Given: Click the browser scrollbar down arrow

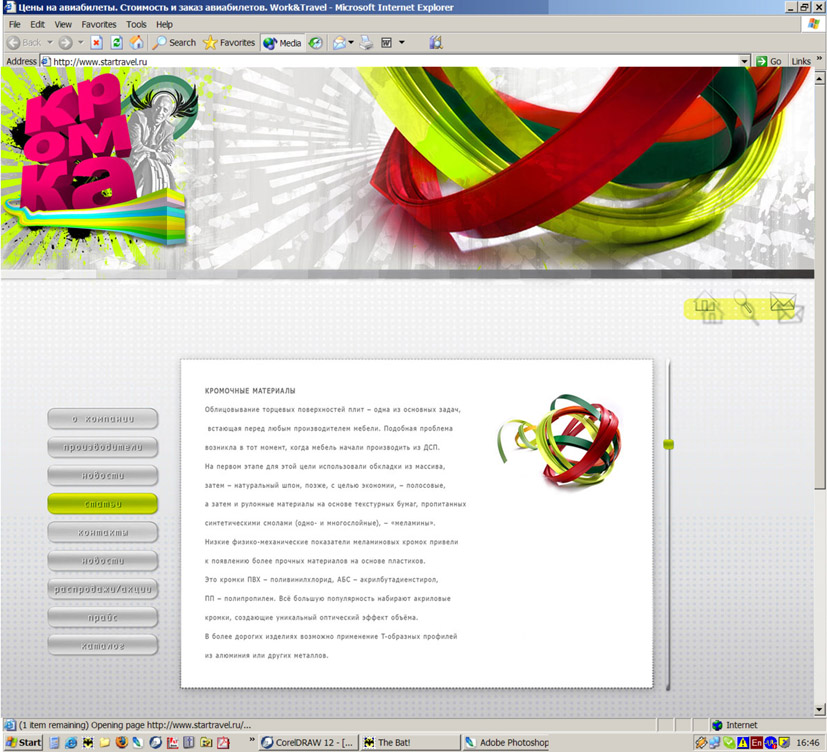Looking at the screenshot, I should [x=819, y=709].
